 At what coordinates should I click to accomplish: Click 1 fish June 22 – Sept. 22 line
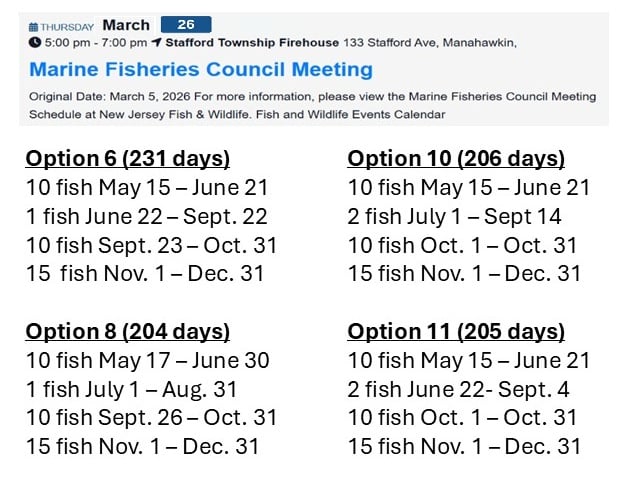click(x=147, y=217)
